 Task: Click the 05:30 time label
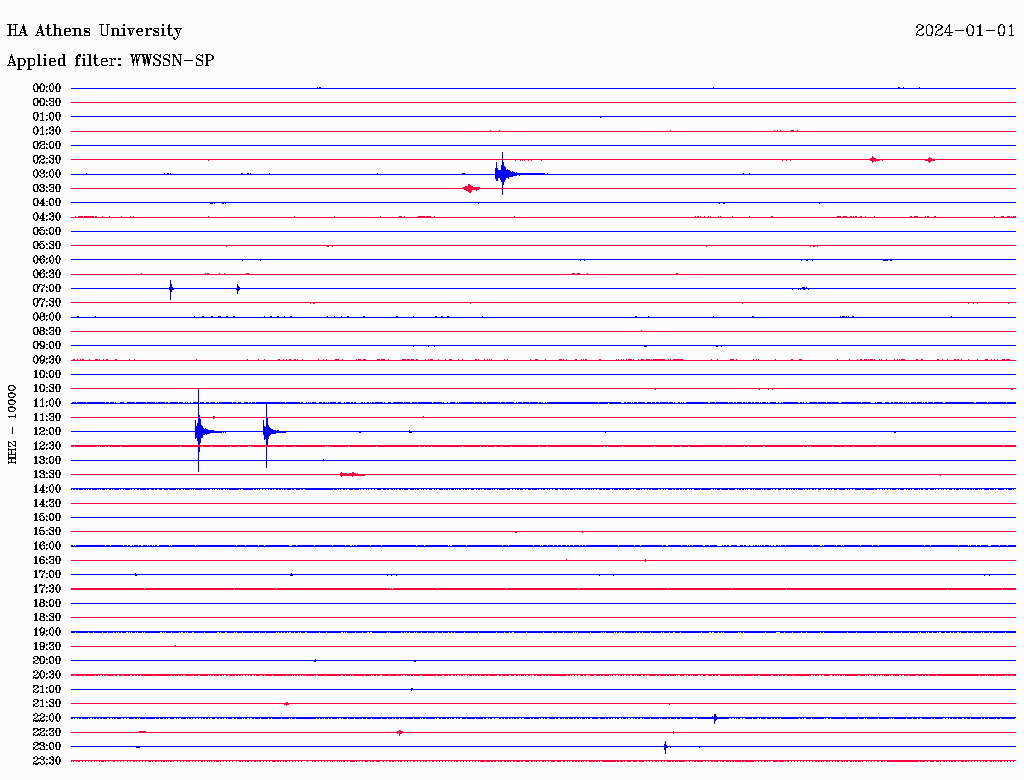pos(47,246)
